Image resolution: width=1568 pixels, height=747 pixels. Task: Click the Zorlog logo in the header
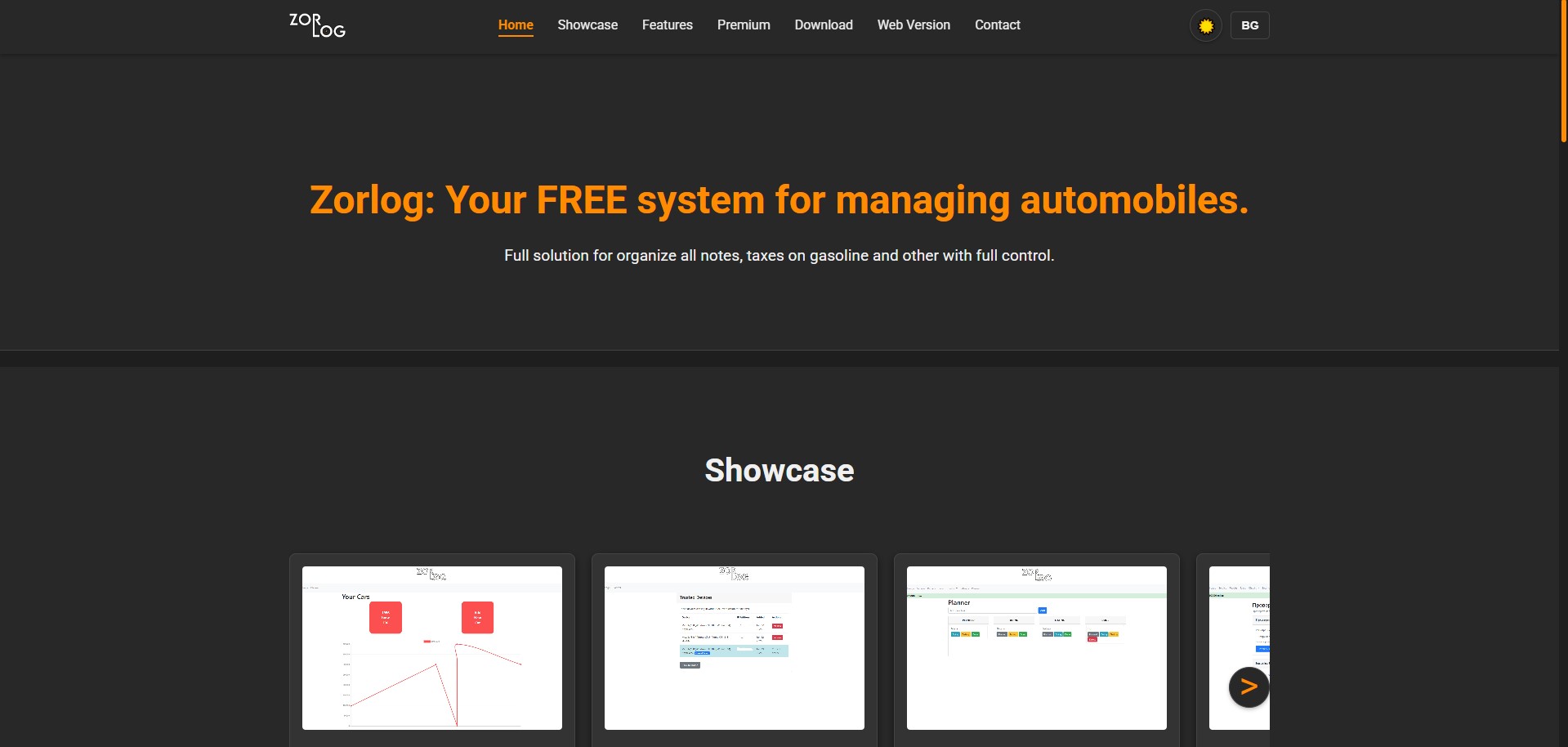(317, 25)
